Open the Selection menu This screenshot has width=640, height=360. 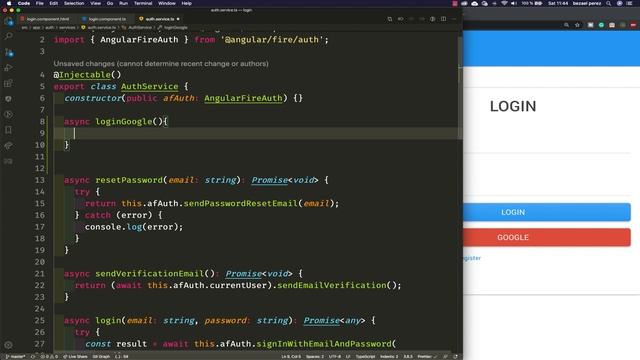click(x=74, y=3)
